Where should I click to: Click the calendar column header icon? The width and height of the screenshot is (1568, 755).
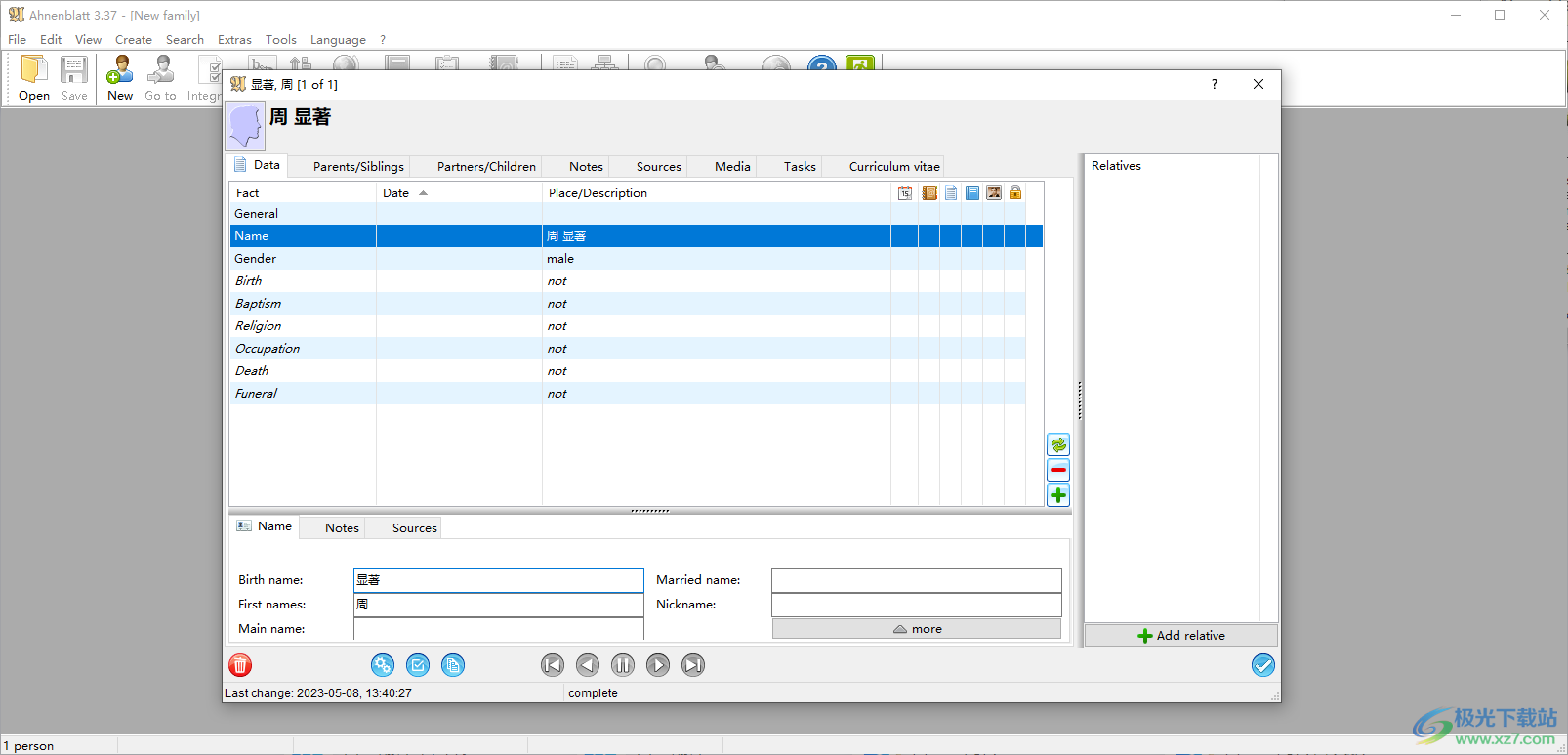pos(905,192)
